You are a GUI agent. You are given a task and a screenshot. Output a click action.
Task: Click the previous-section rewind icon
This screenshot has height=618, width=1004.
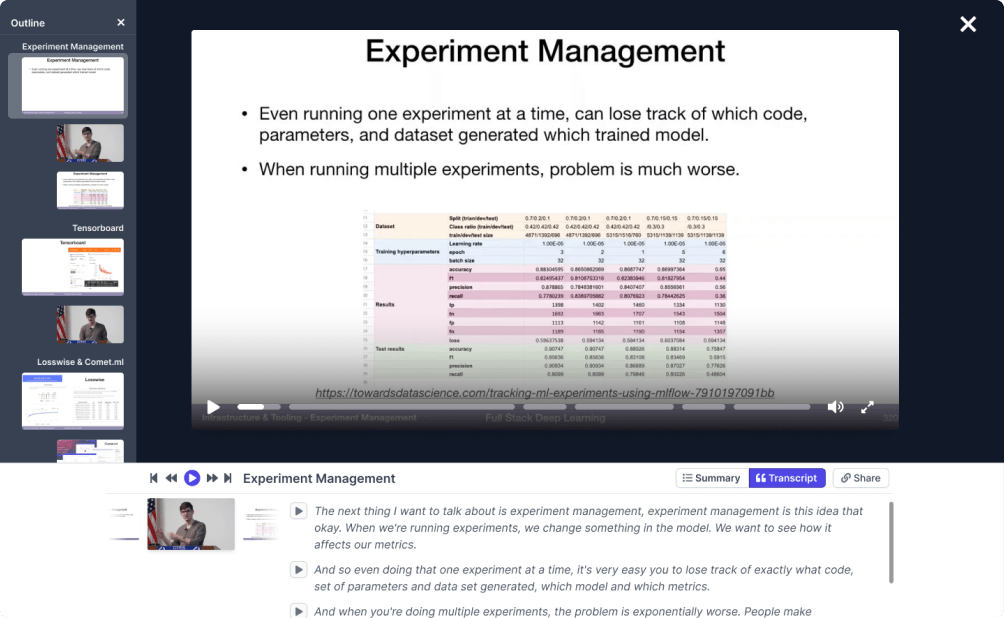pyautogui.click(x=172, y=478)
